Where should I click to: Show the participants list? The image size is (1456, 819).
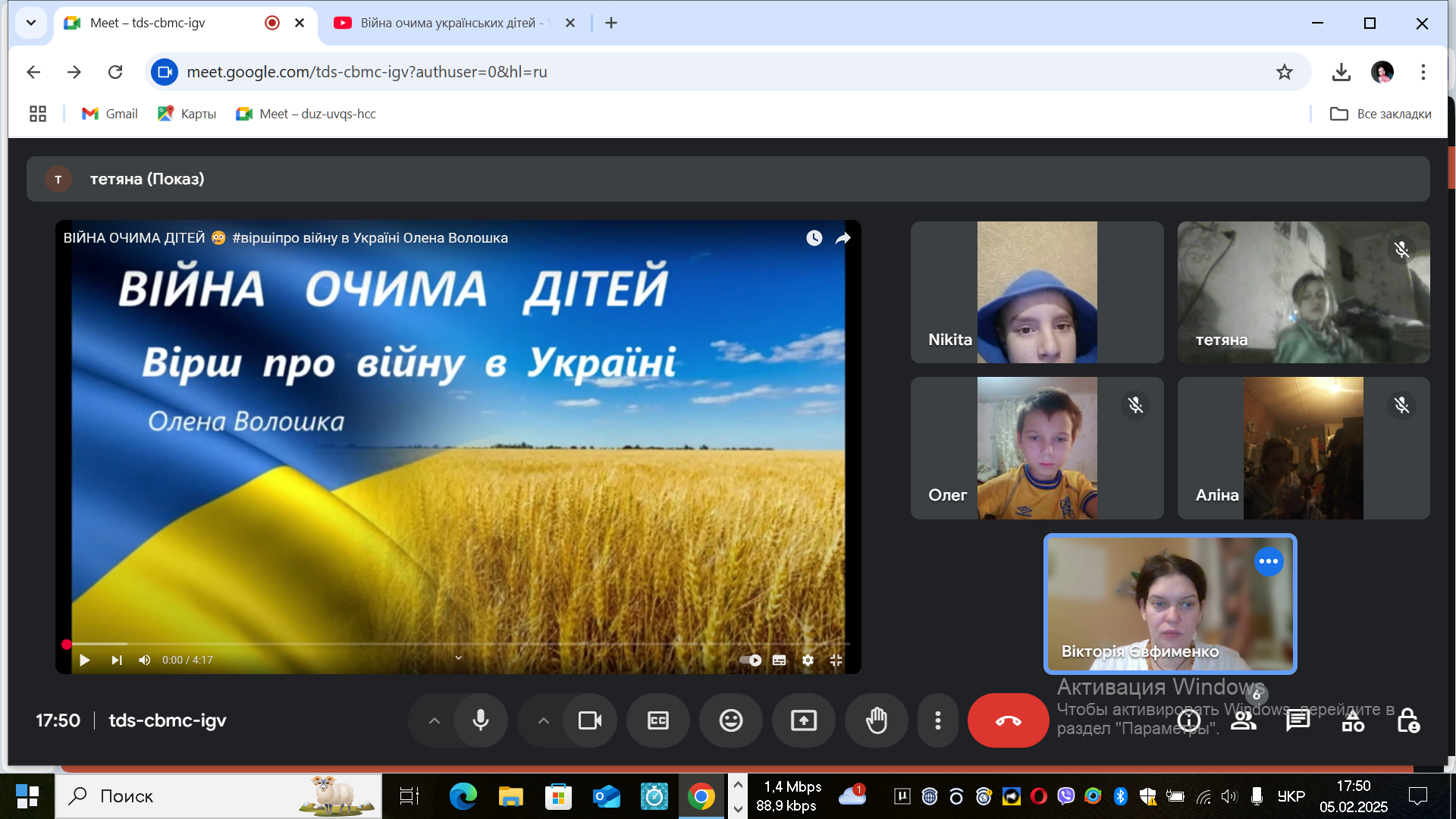pyautogui.click(x=1244, y=721)
